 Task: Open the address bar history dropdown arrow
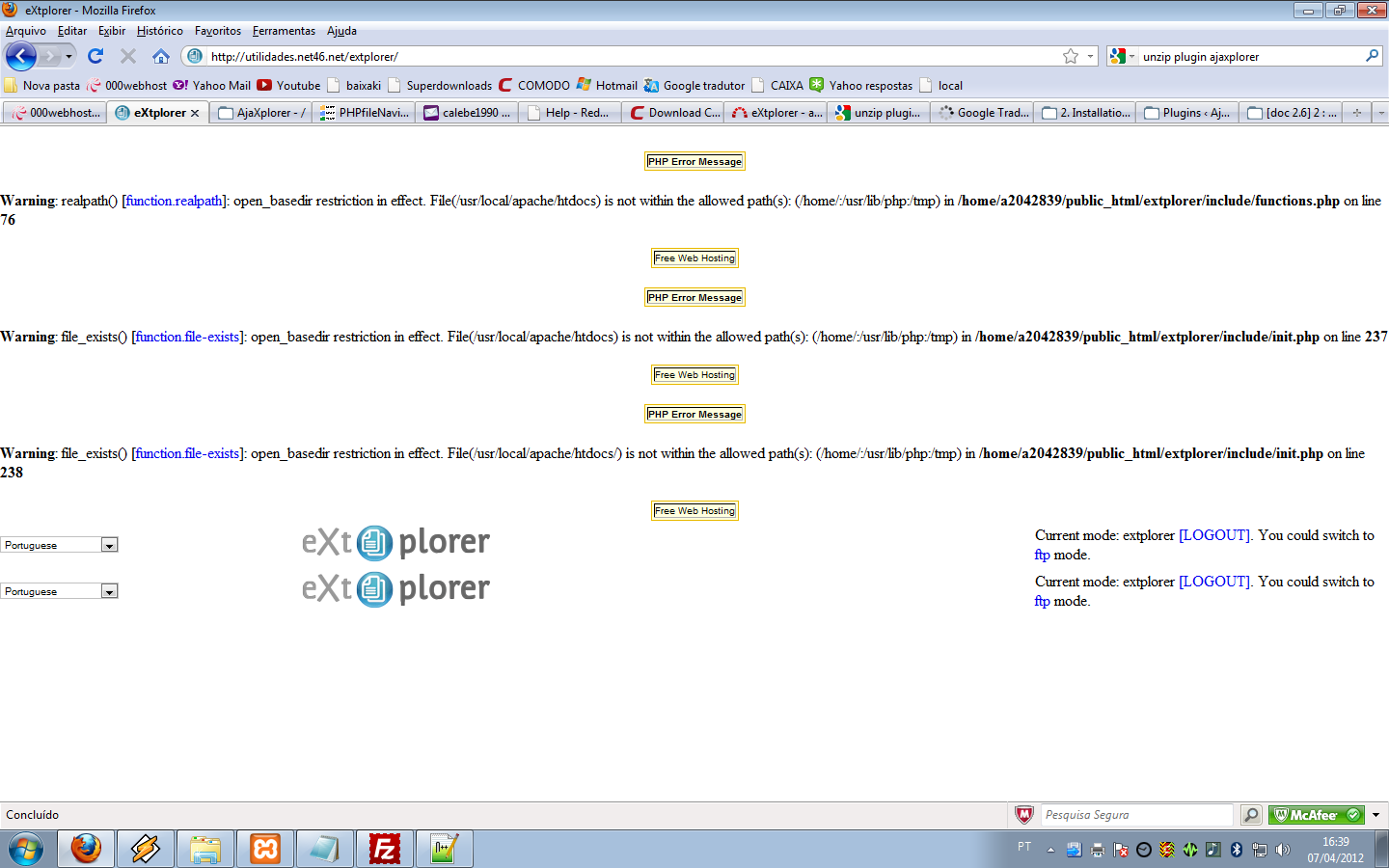pyautogui.click(x=1090, y=56)
